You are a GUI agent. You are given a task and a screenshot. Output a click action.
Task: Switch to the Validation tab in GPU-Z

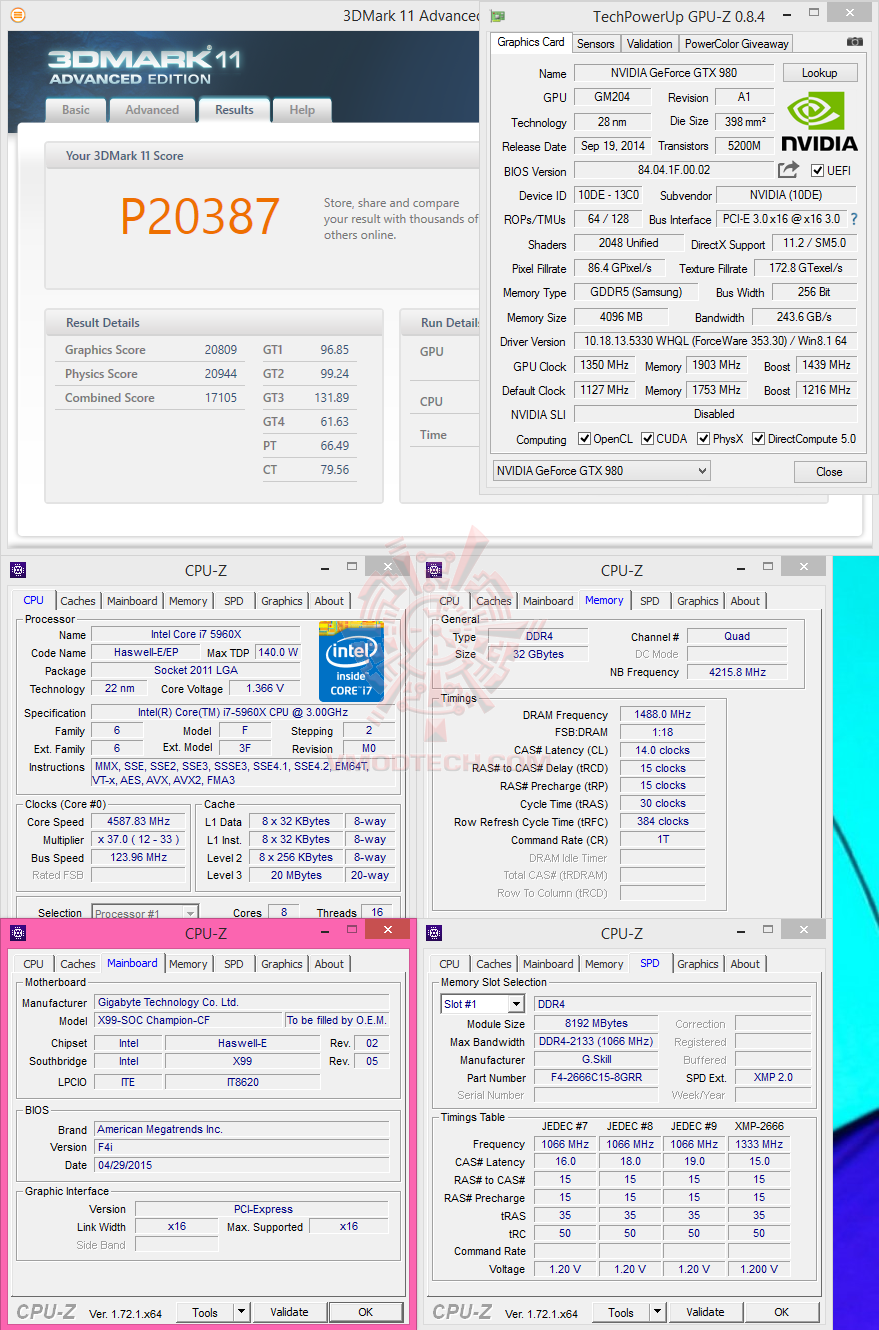(650, 44)
